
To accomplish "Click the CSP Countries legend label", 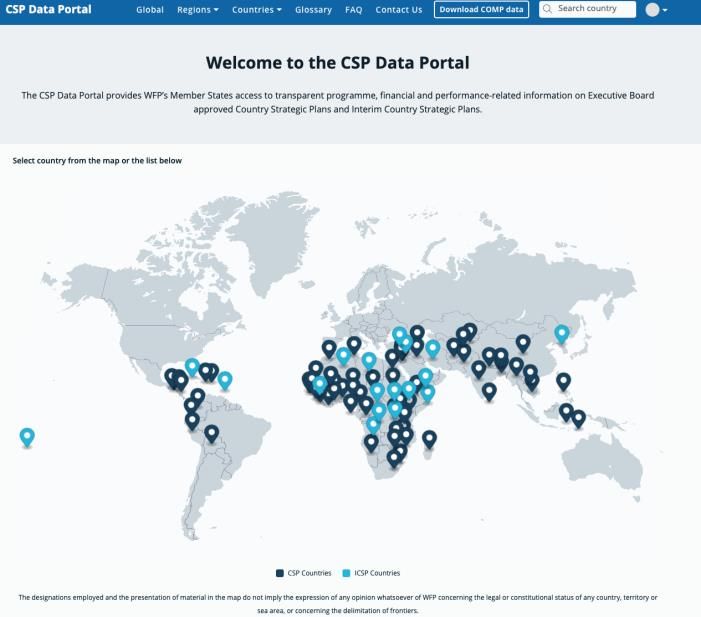I will tap(309, 573).
